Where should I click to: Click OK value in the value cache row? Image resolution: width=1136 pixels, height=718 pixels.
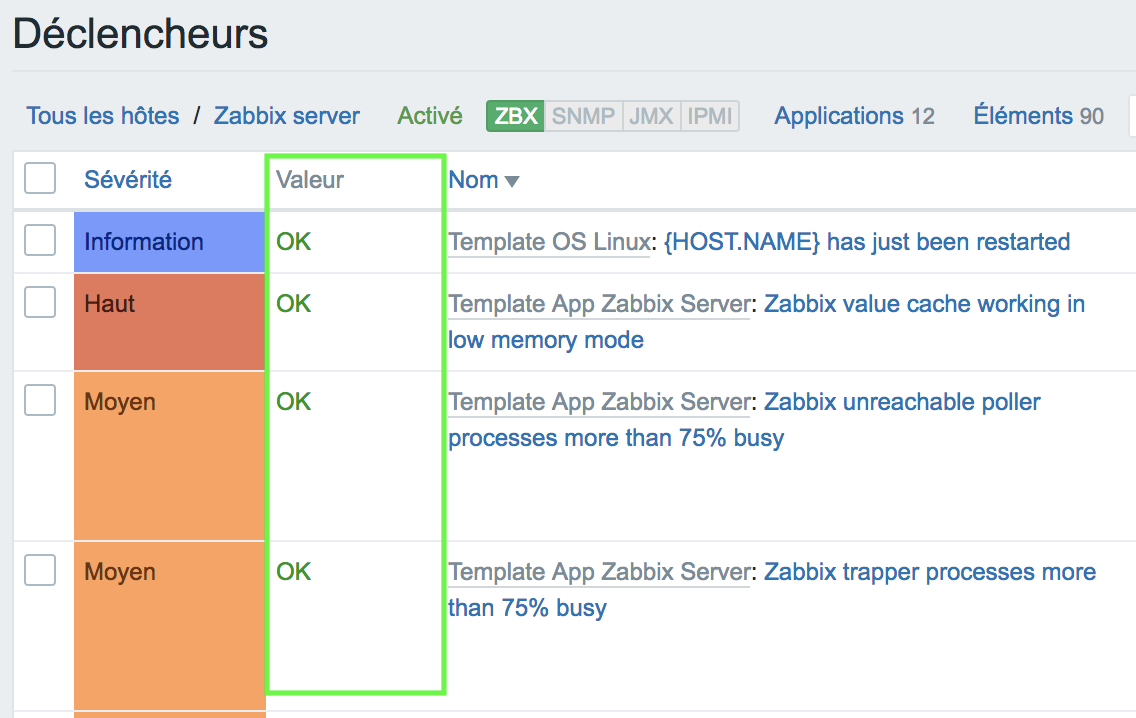[x=293, y=304]
